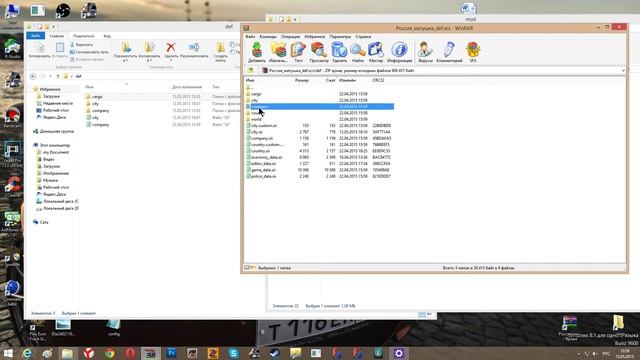Select the city folder in WinRAR list
Screen dimensions: 640x360
254,100
